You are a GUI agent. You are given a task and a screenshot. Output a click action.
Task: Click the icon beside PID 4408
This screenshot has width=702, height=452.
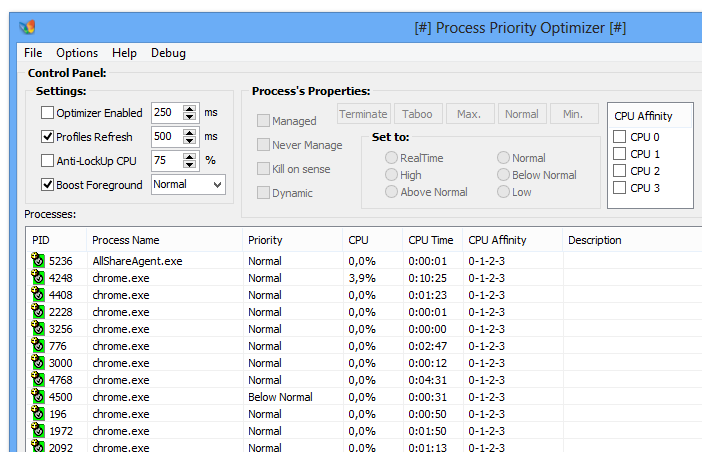pyautogui.click(x=38, y=295)
